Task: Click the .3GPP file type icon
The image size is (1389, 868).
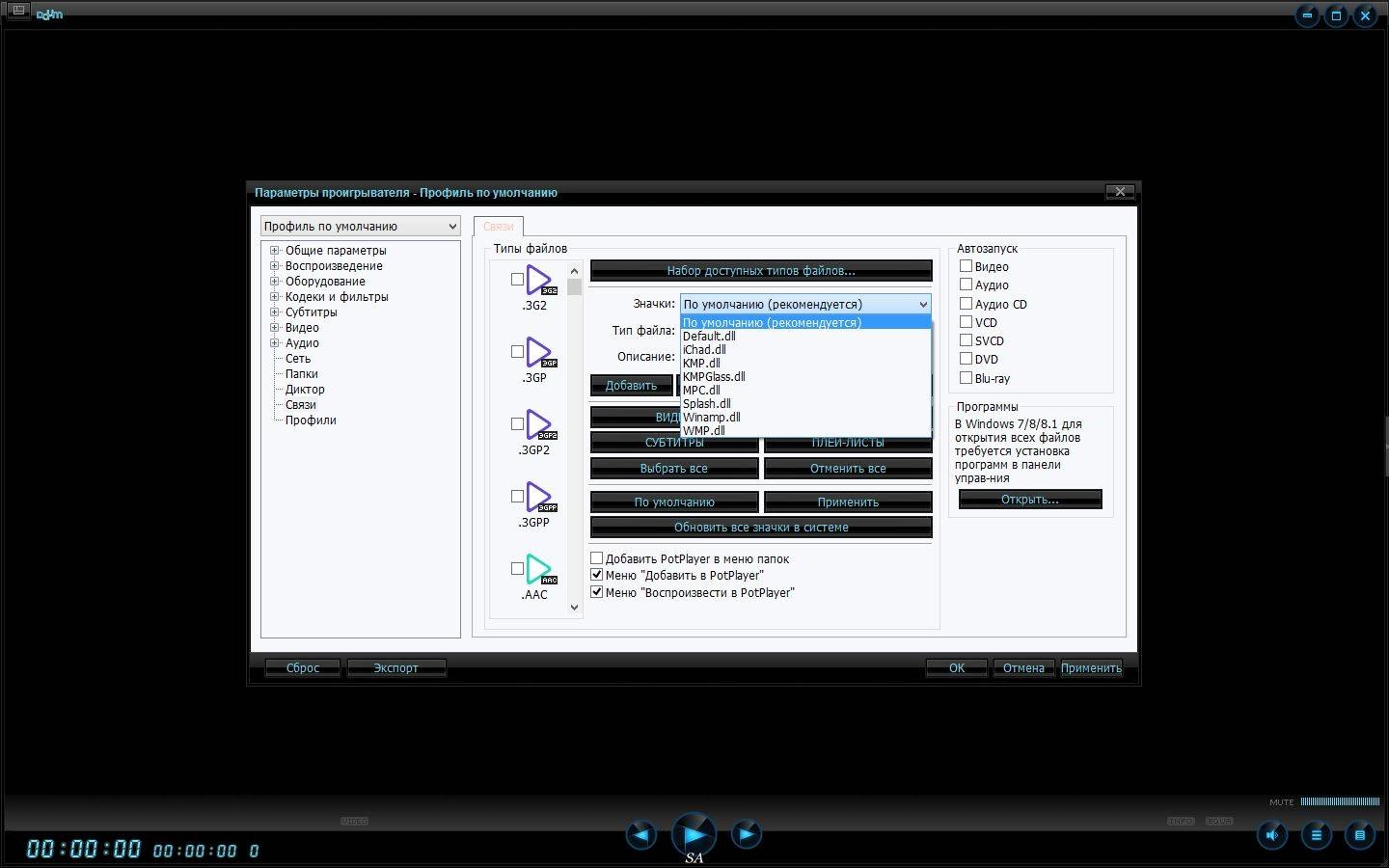Action: (x=540, y=497)
